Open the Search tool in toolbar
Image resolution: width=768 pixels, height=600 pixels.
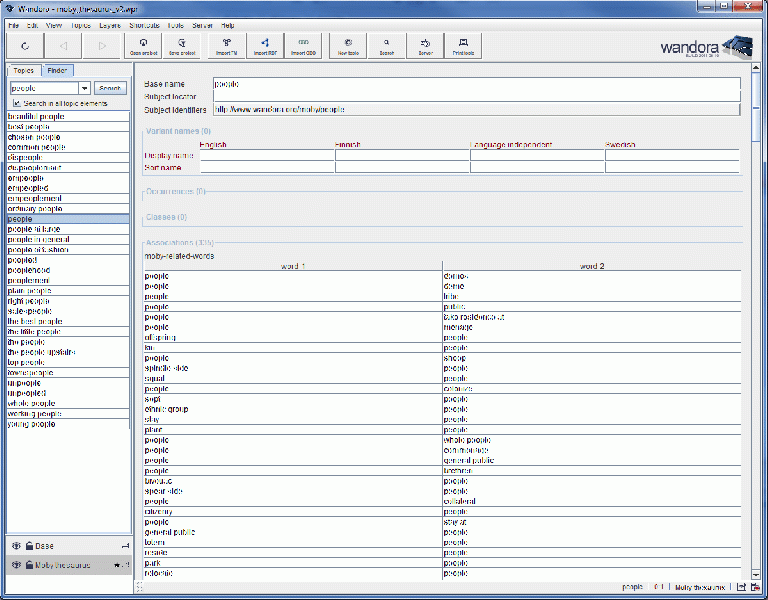pyautogui.click(x=386, y=45)
